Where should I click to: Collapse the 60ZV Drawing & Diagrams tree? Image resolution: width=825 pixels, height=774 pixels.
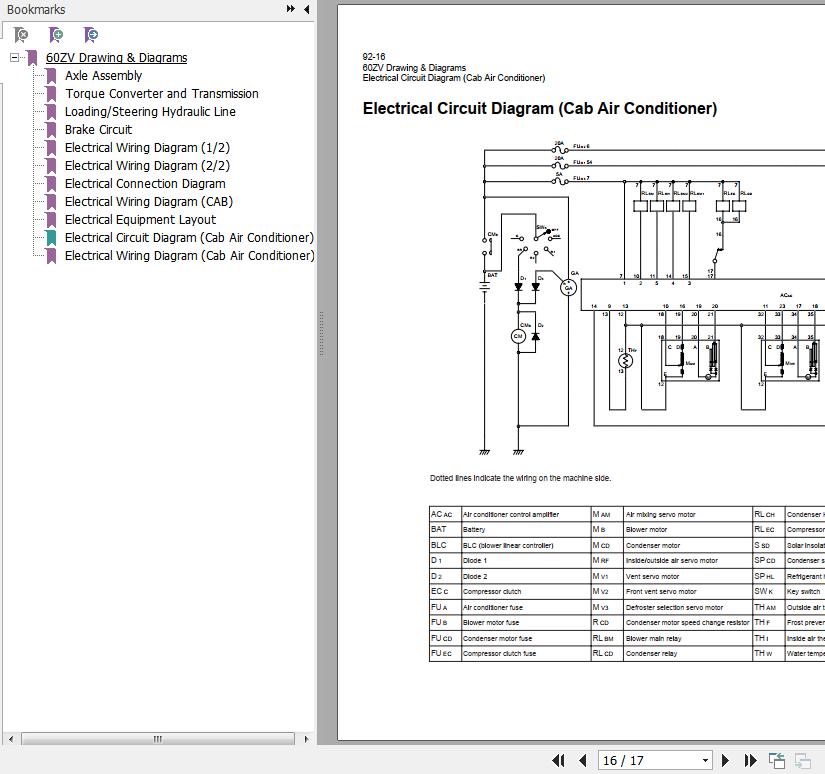pos(15,58)
